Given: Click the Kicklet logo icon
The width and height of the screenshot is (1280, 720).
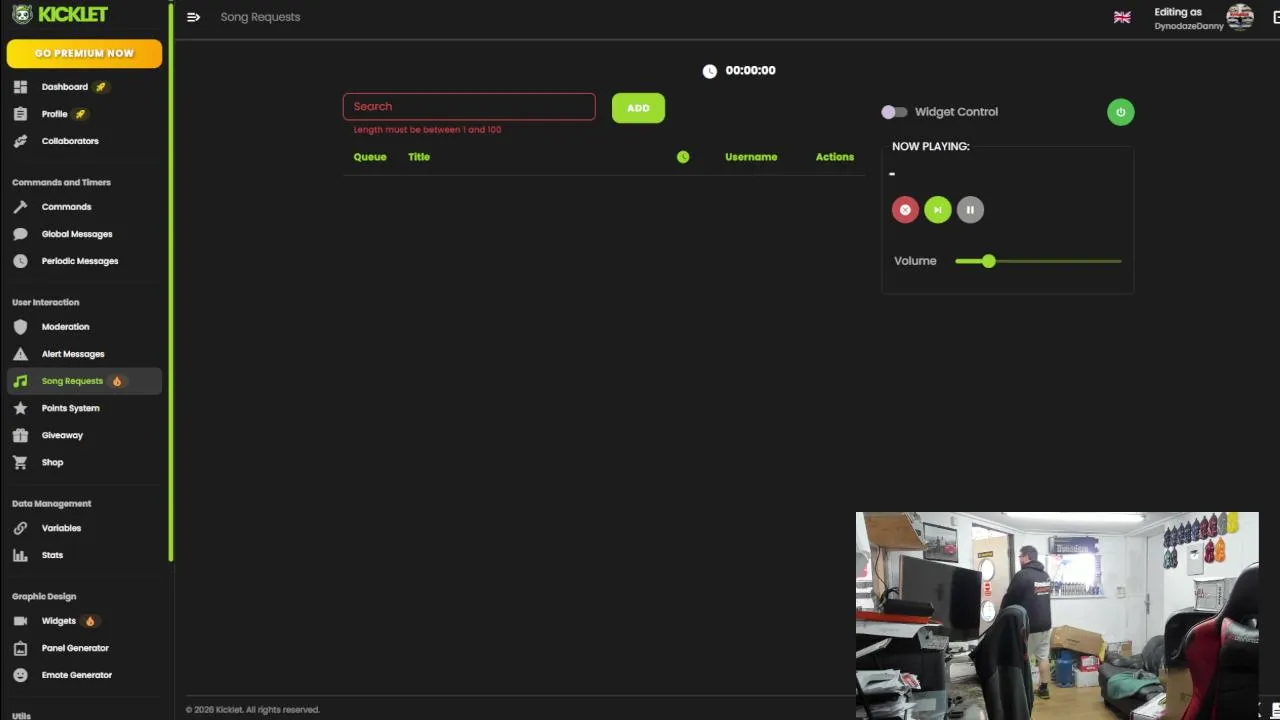Looking at the screenshot, I should [22, 14].
